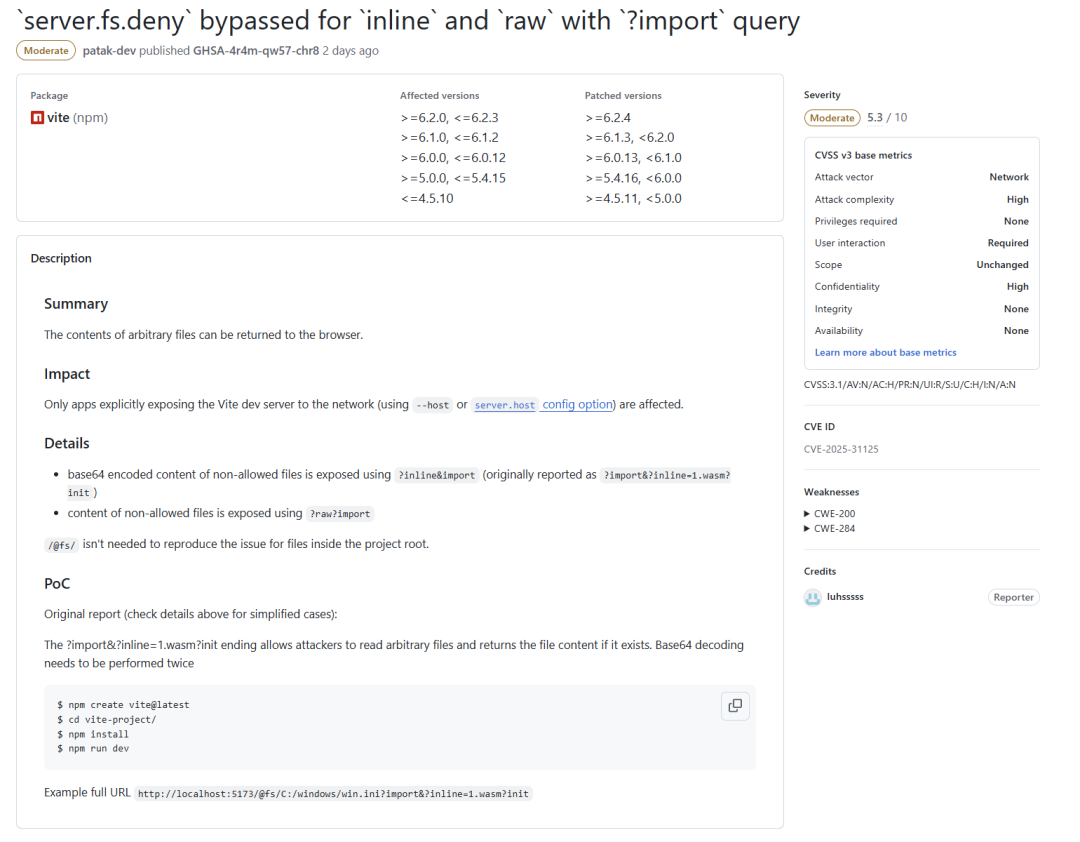Open the vite package link
This screenshot has height=842, width=1080.
[58, 118]
